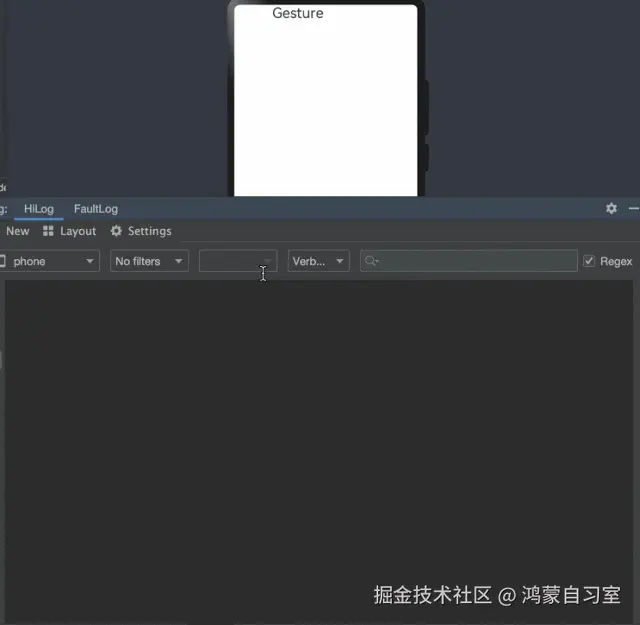Open the log panel gear options
The width and height of the screenshot is (640, 625).
(611, 209)
